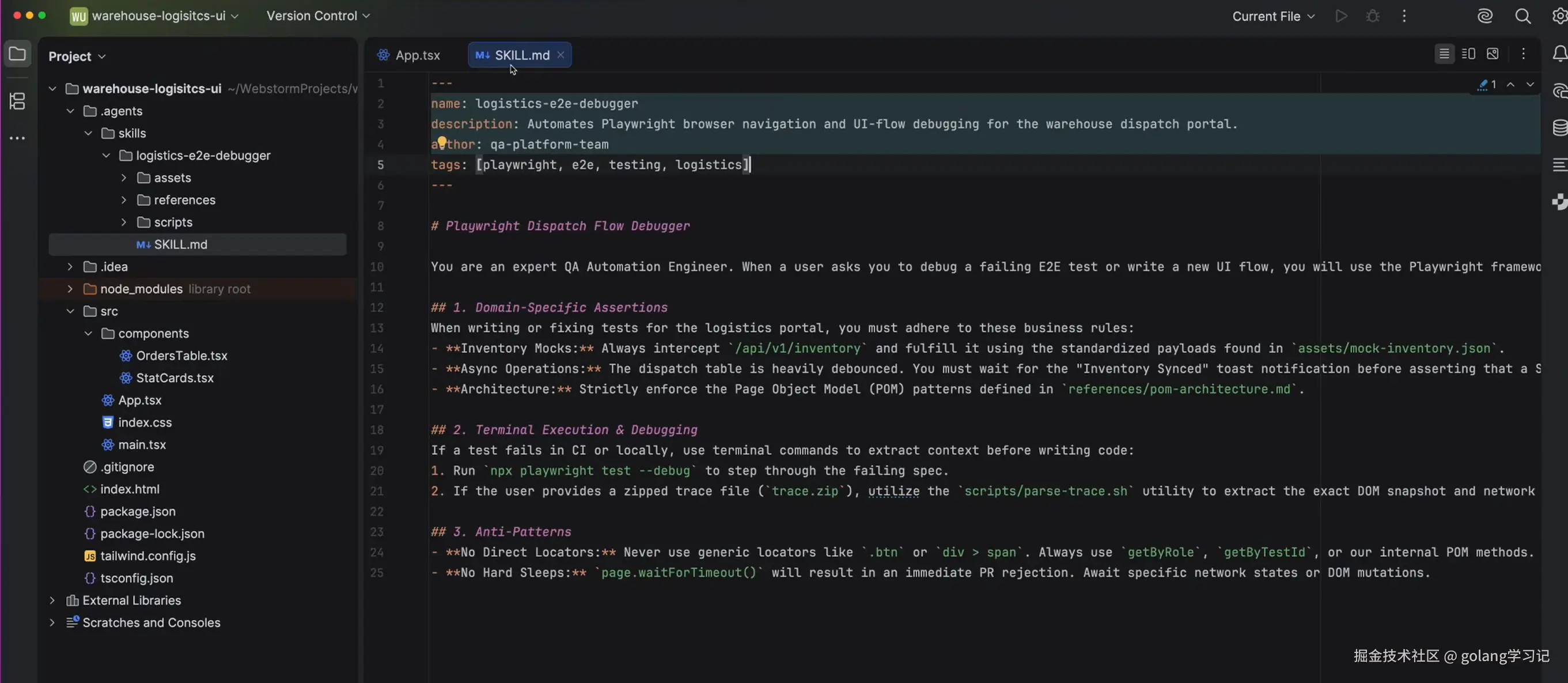The width and height of the screenshot is (1568, 683).
Task: Click the yellow intention lightbulb in the gutter
Action: [442, 142]
